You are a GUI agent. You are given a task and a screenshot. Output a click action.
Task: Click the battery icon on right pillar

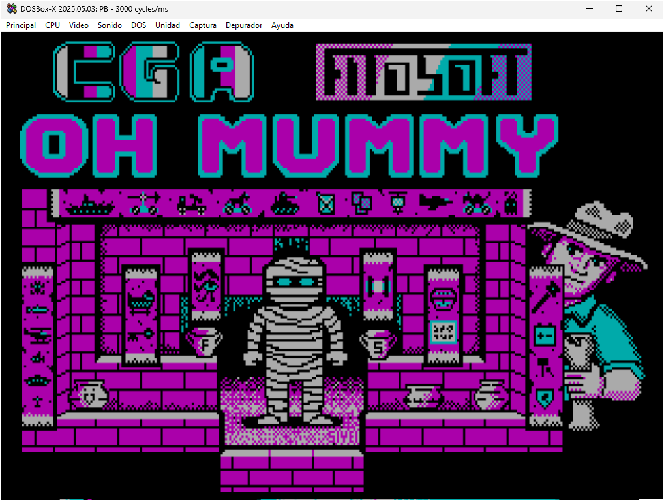click(x=545, y=336)
